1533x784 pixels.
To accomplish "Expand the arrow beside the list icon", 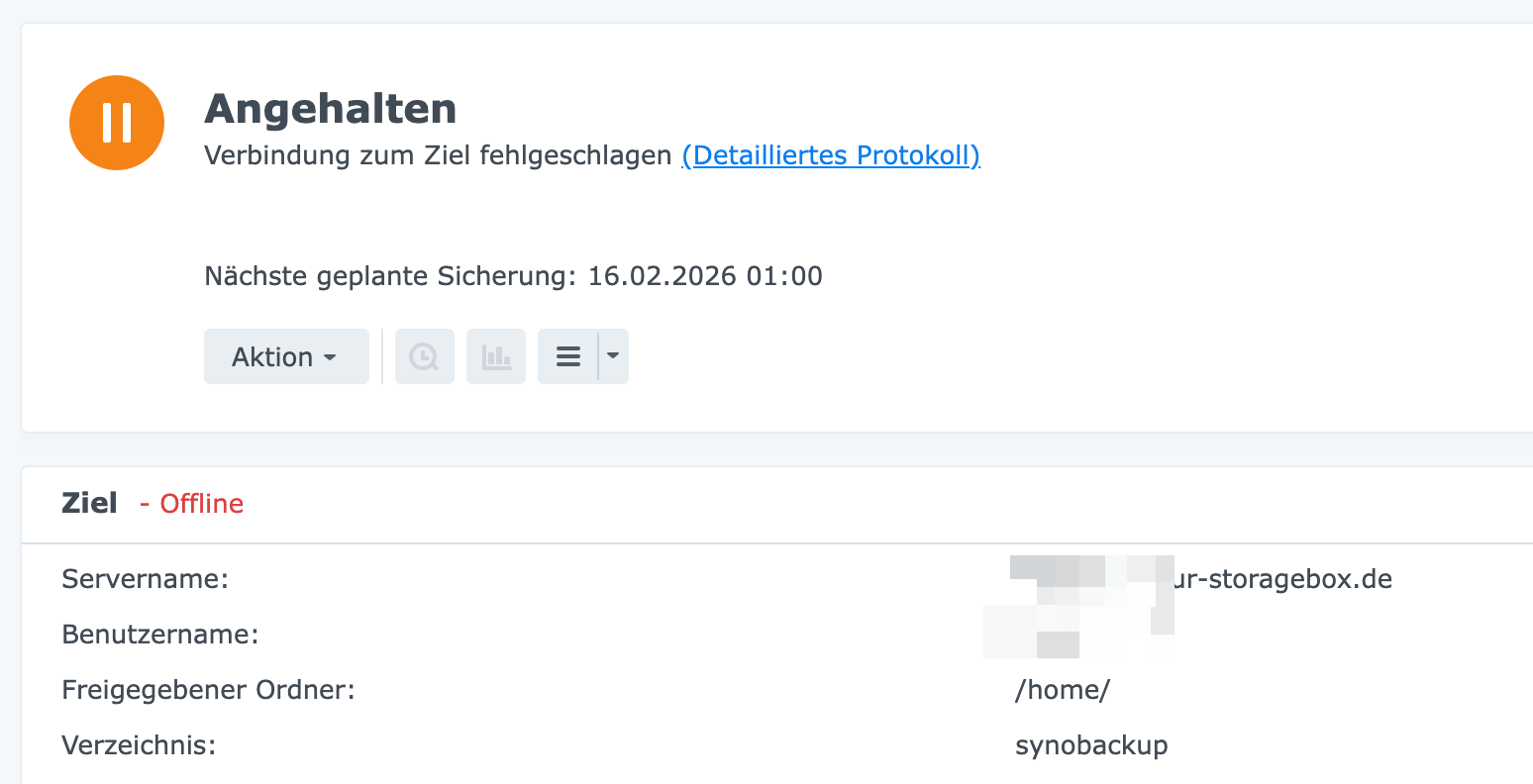I will click(x=613, y=356).
